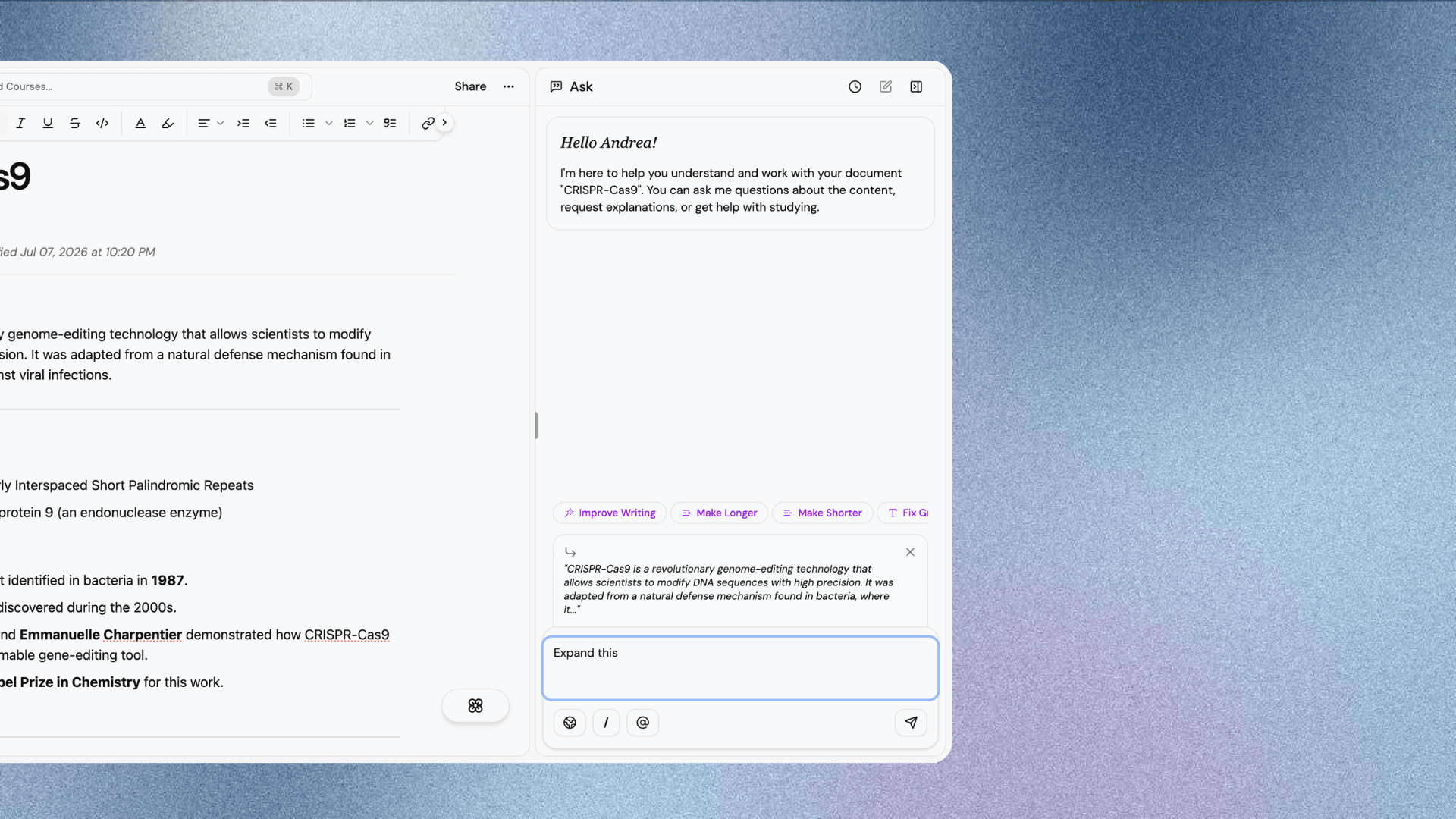Toggle the checklist formatting
This screenshot has width=1456, height=819.
[391, 123]
